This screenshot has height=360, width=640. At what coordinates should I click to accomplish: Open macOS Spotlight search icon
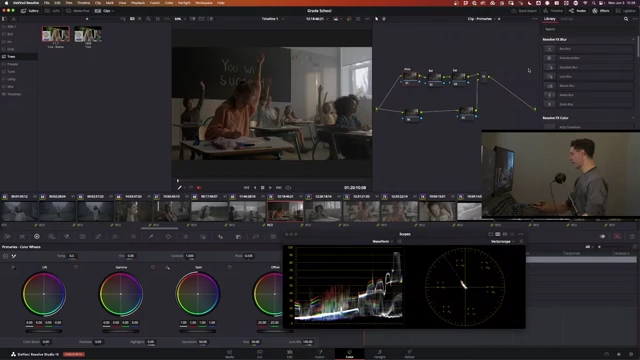click(594, 2)
